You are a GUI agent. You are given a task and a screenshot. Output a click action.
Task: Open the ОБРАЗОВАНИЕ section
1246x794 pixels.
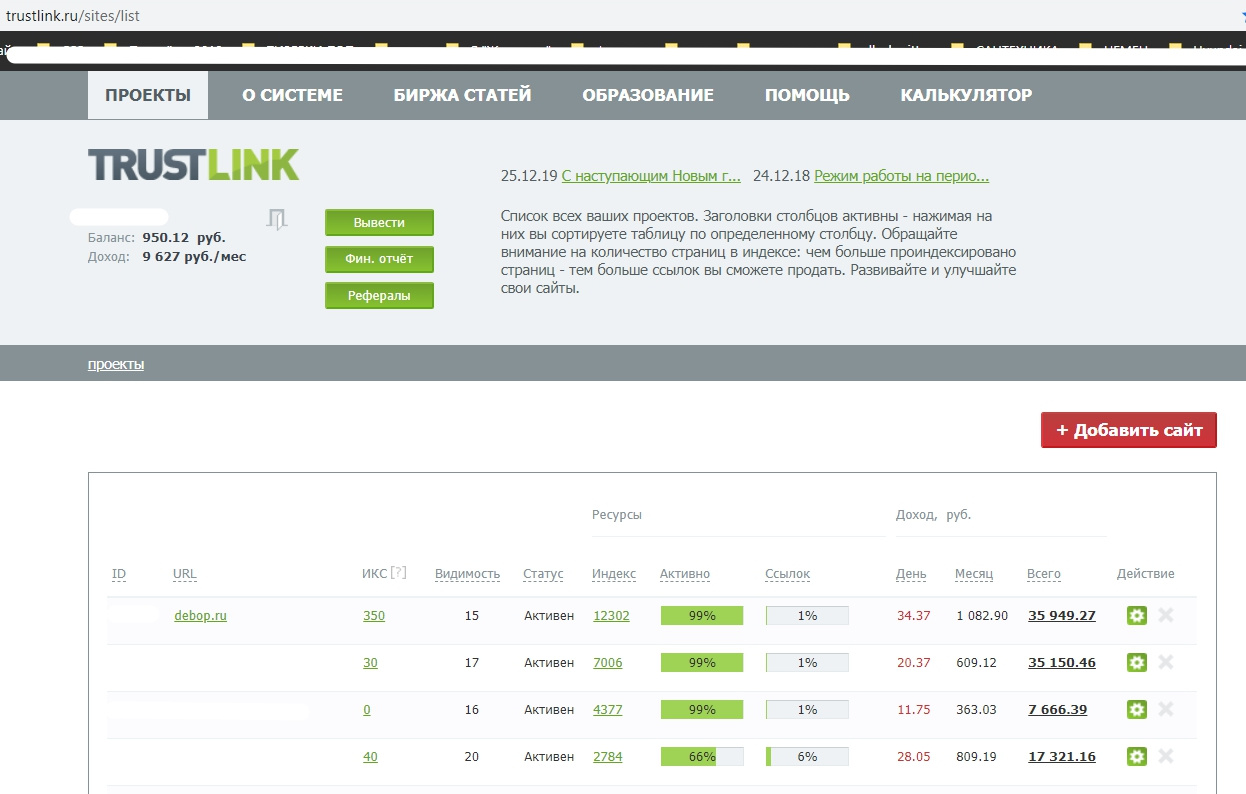(x=648, y=95)
